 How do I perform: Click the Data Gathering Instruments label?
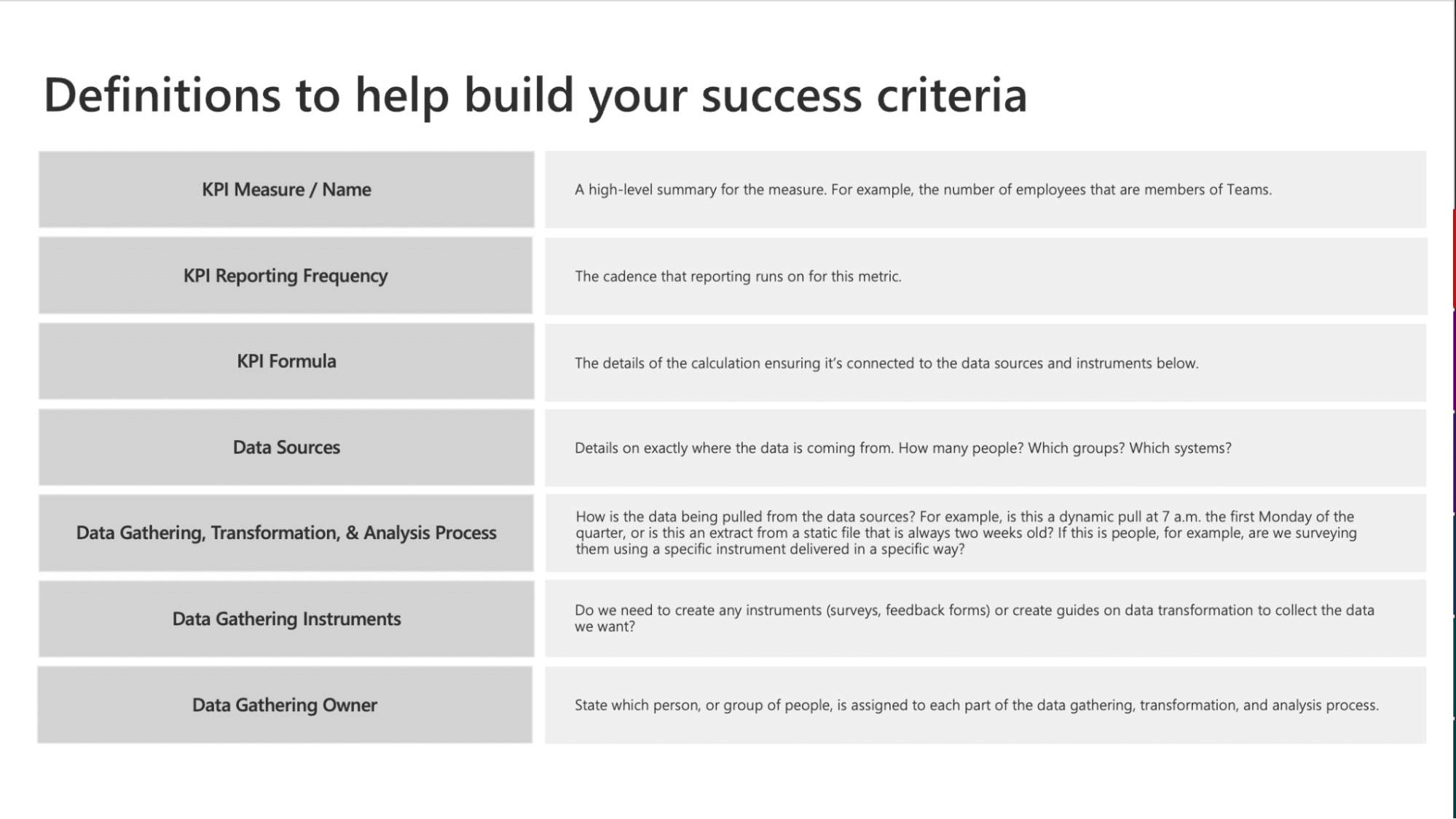pyautogui.click(x=286, y=618)
